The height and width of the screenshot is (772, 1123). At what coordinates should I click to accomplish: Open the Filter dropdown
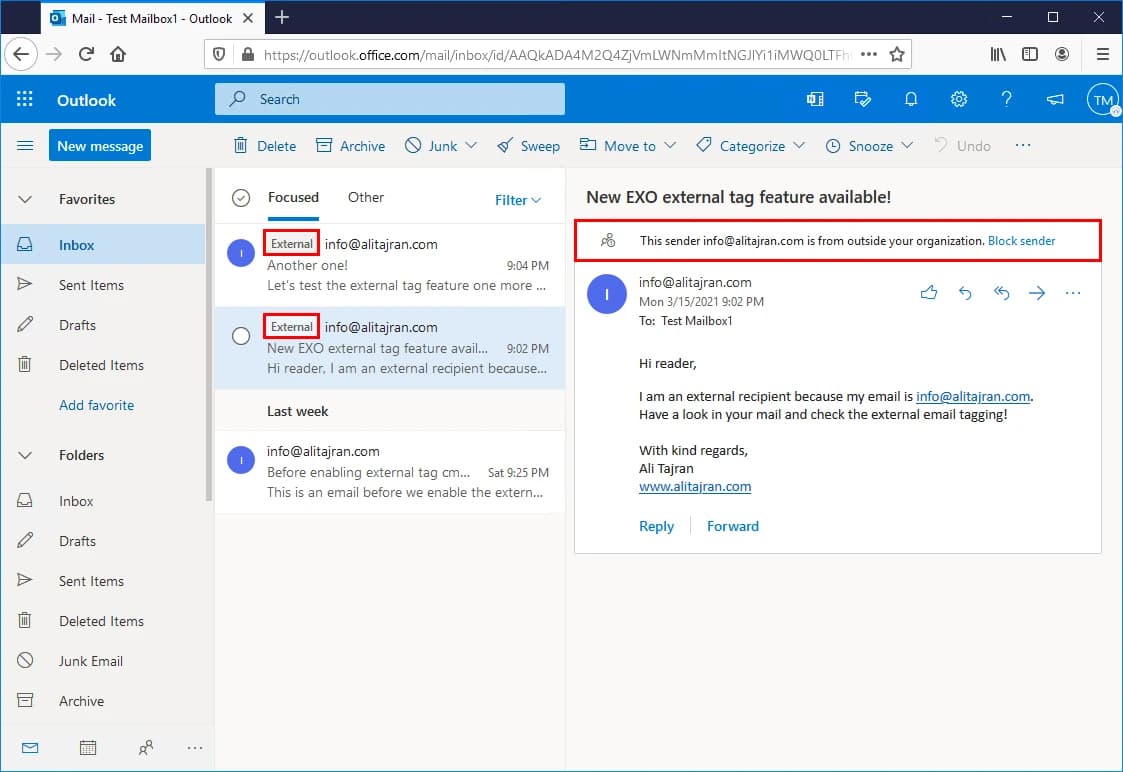click(517, 200)
